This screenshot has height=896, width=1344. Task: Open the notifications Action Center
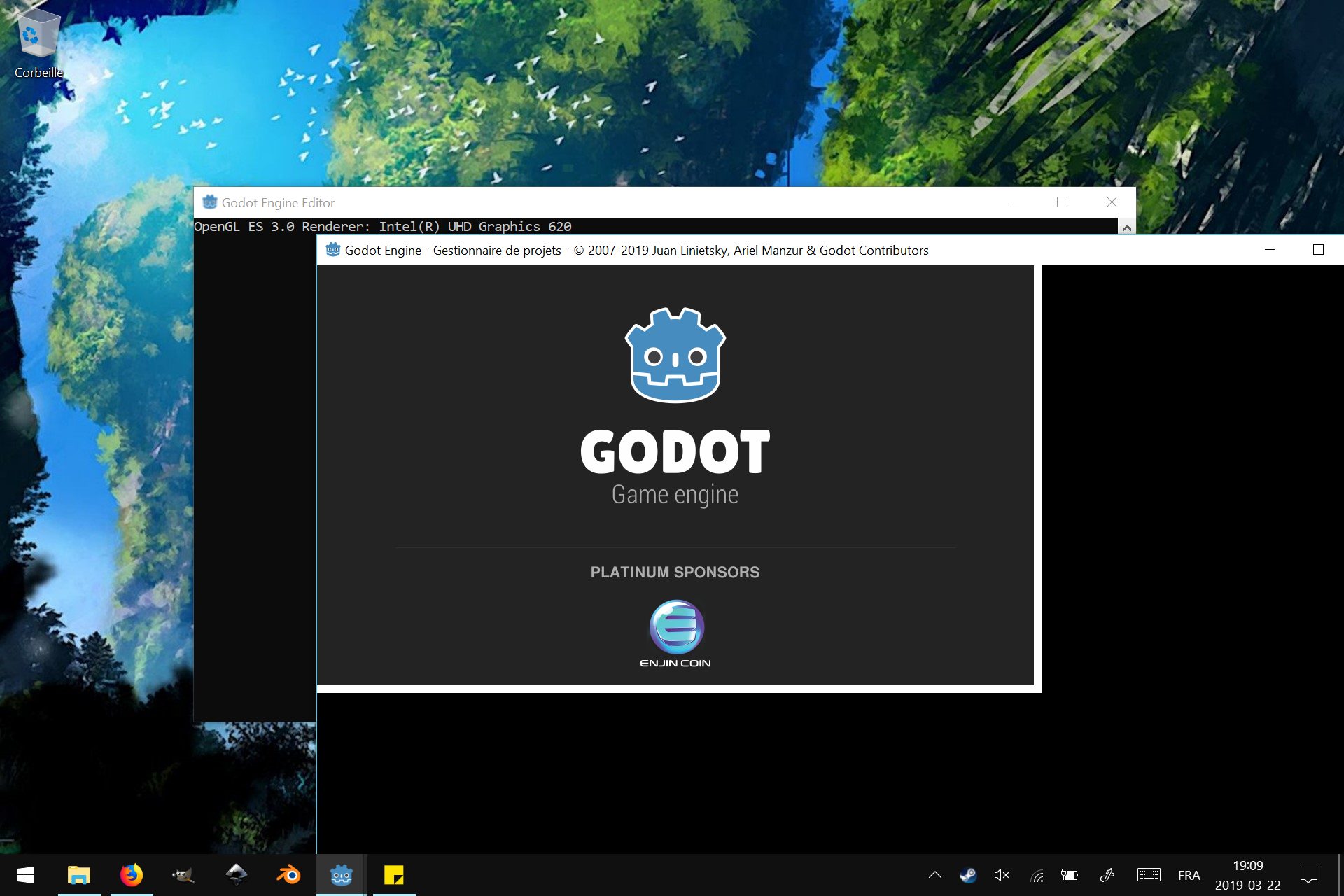click(x=1310, y=874)
